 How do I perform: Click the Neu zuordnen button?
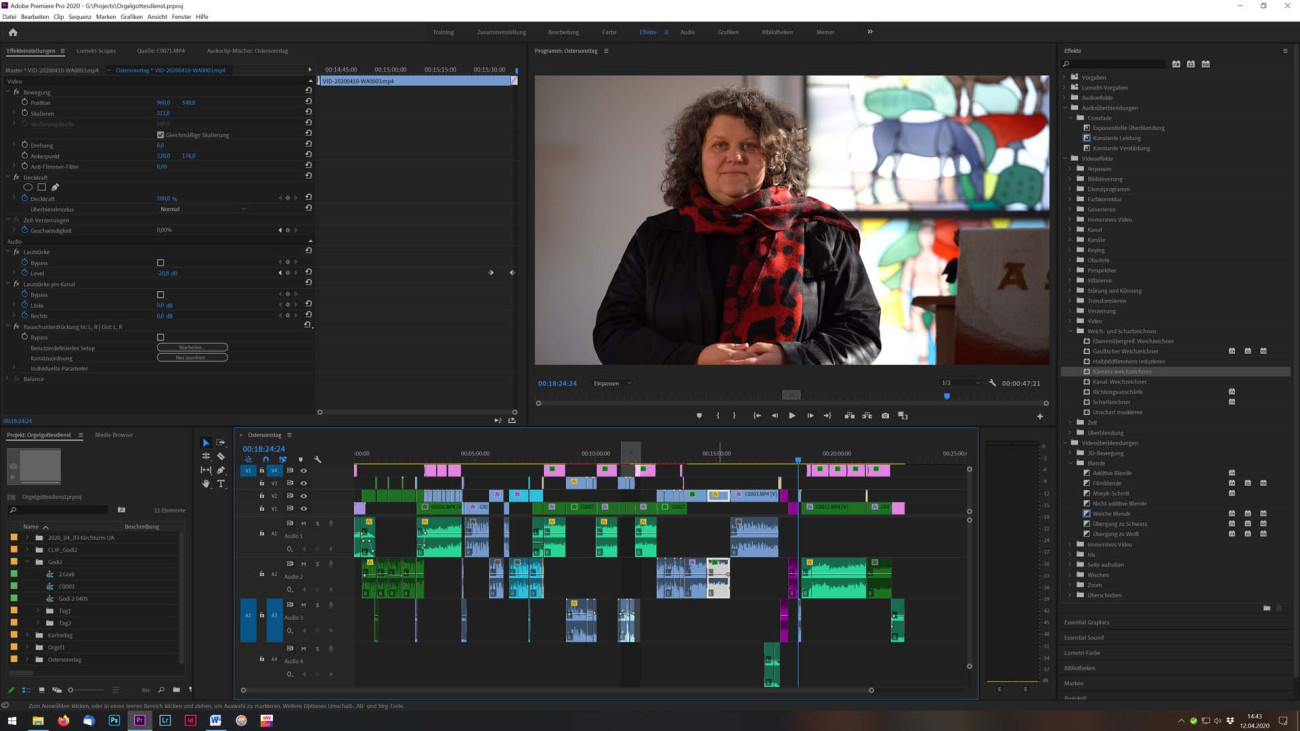[192, 358]
